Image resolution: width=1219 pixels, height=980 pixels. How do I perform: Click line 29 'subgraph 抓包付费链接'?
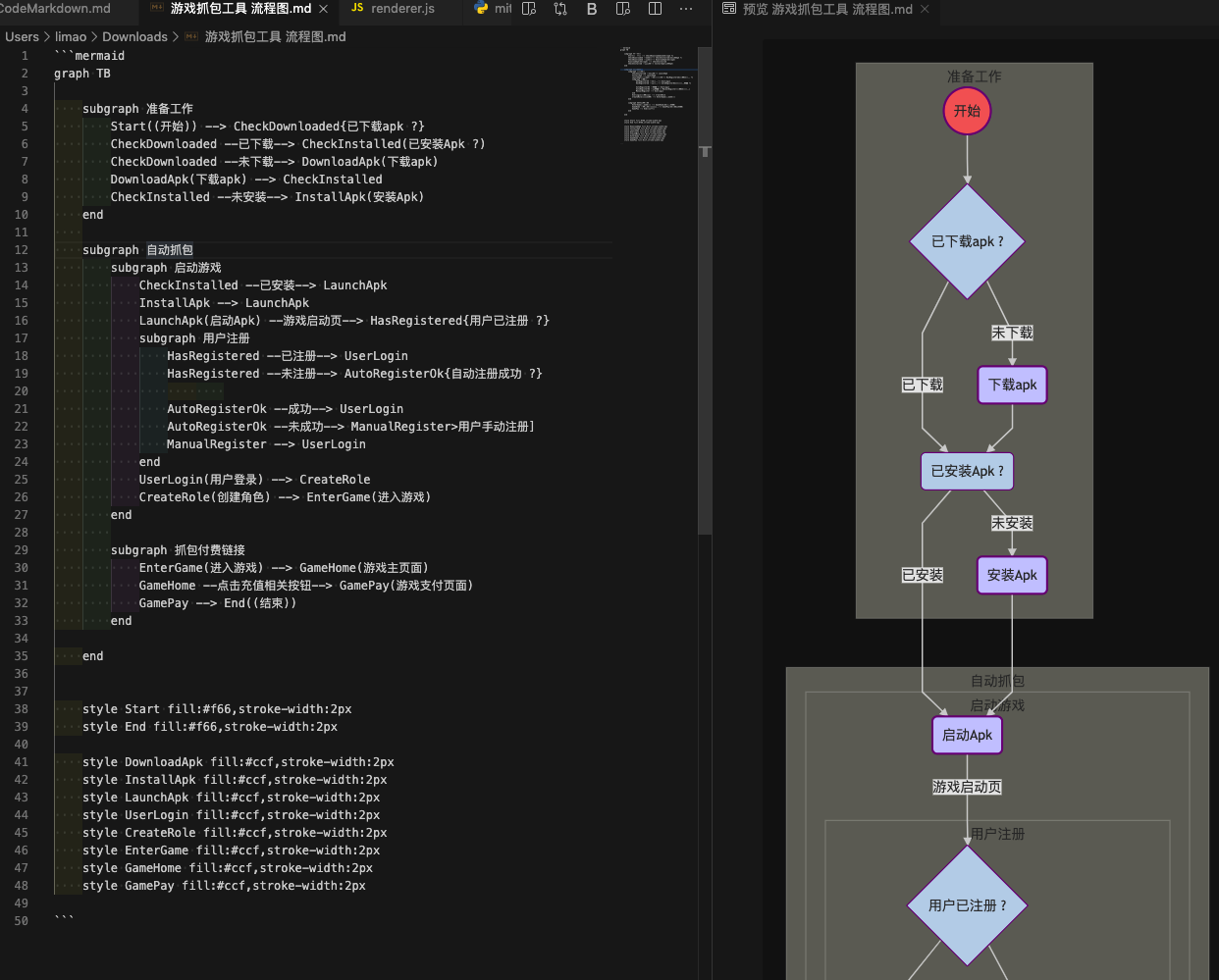coord(178,550)
